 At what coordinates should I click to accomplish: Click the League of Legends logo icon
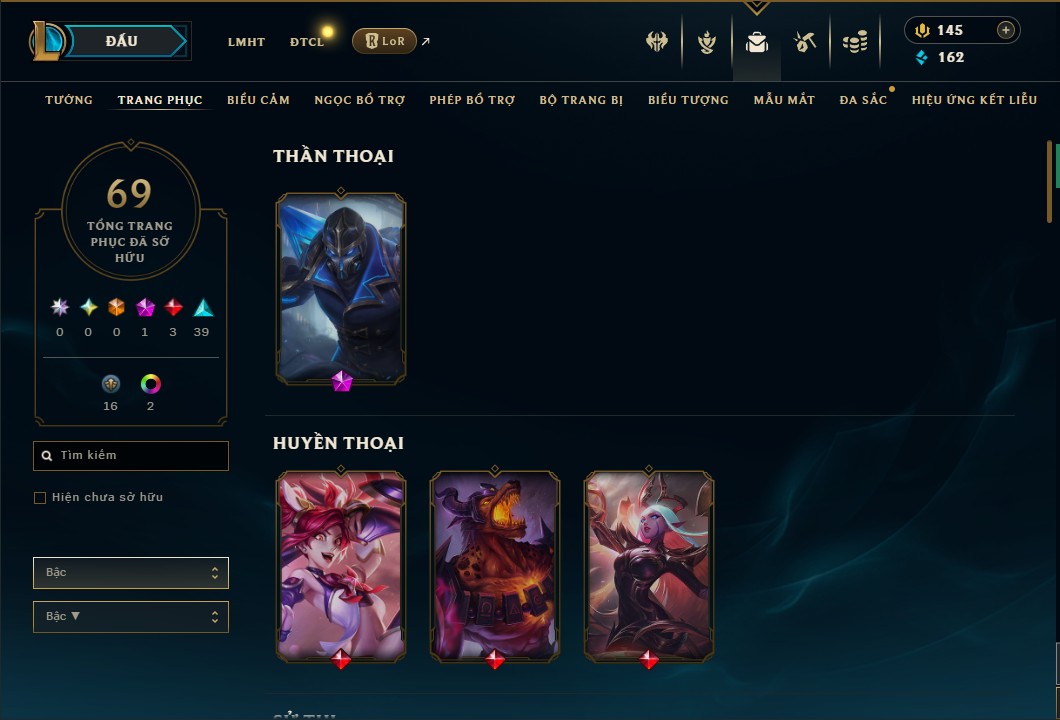point(46,41)
